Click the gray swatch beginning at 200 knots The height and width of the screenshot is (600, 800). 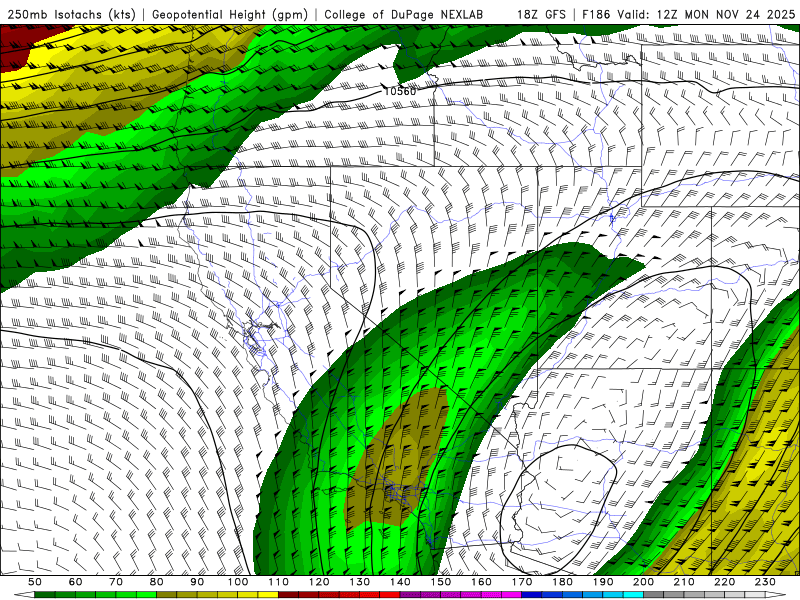(x=654, y=595)
